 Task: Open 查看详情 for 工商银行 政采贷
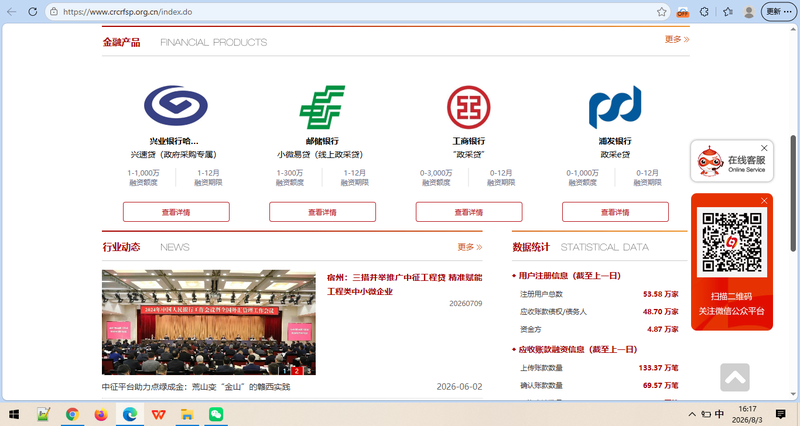tap(469, 212)
